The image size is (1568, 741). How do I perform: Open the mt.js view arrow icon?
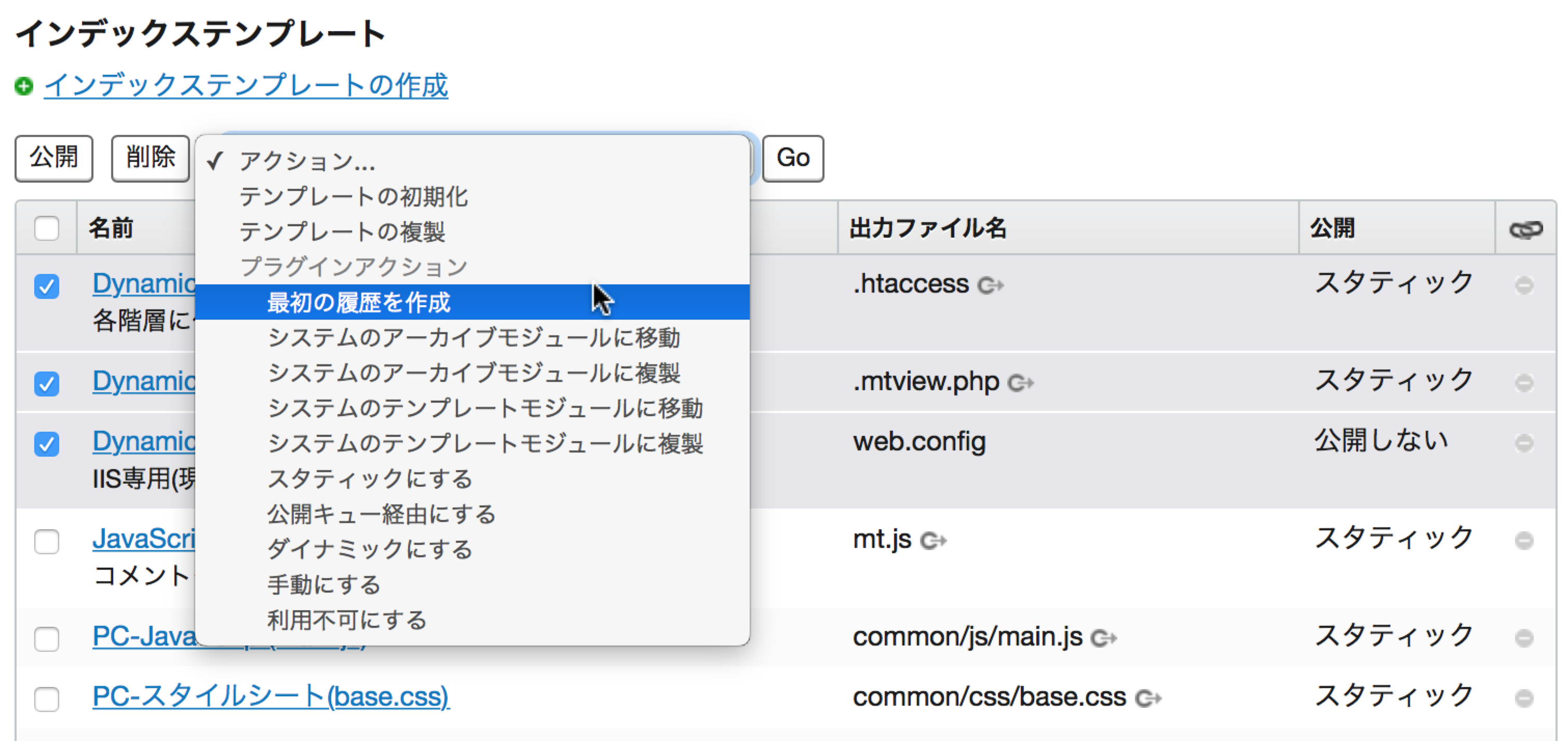coord(933,541)
